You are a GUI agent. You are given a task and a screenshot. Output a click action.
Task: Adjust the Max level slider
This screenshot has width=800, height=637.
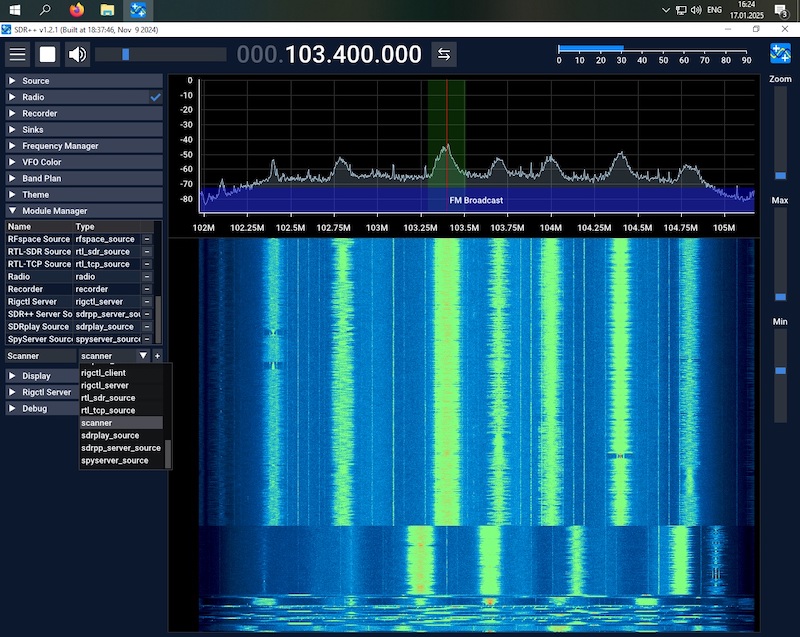click(780, 254)
